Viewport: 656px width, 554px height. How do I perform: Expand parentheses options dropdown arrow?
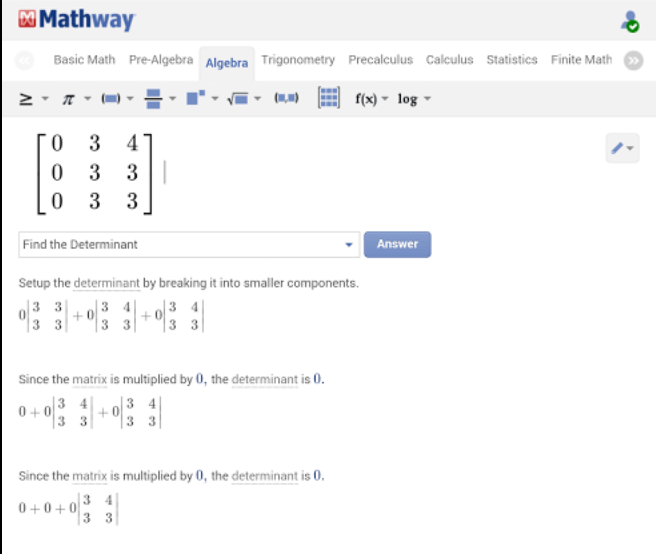coord(130,99)
